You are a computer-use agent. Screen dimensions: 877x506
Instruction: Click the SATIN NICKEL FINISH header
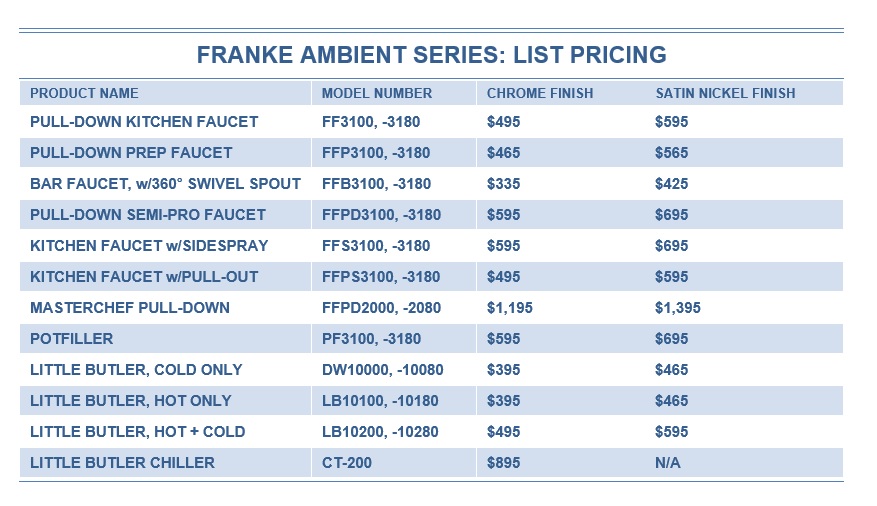(725, 93)
